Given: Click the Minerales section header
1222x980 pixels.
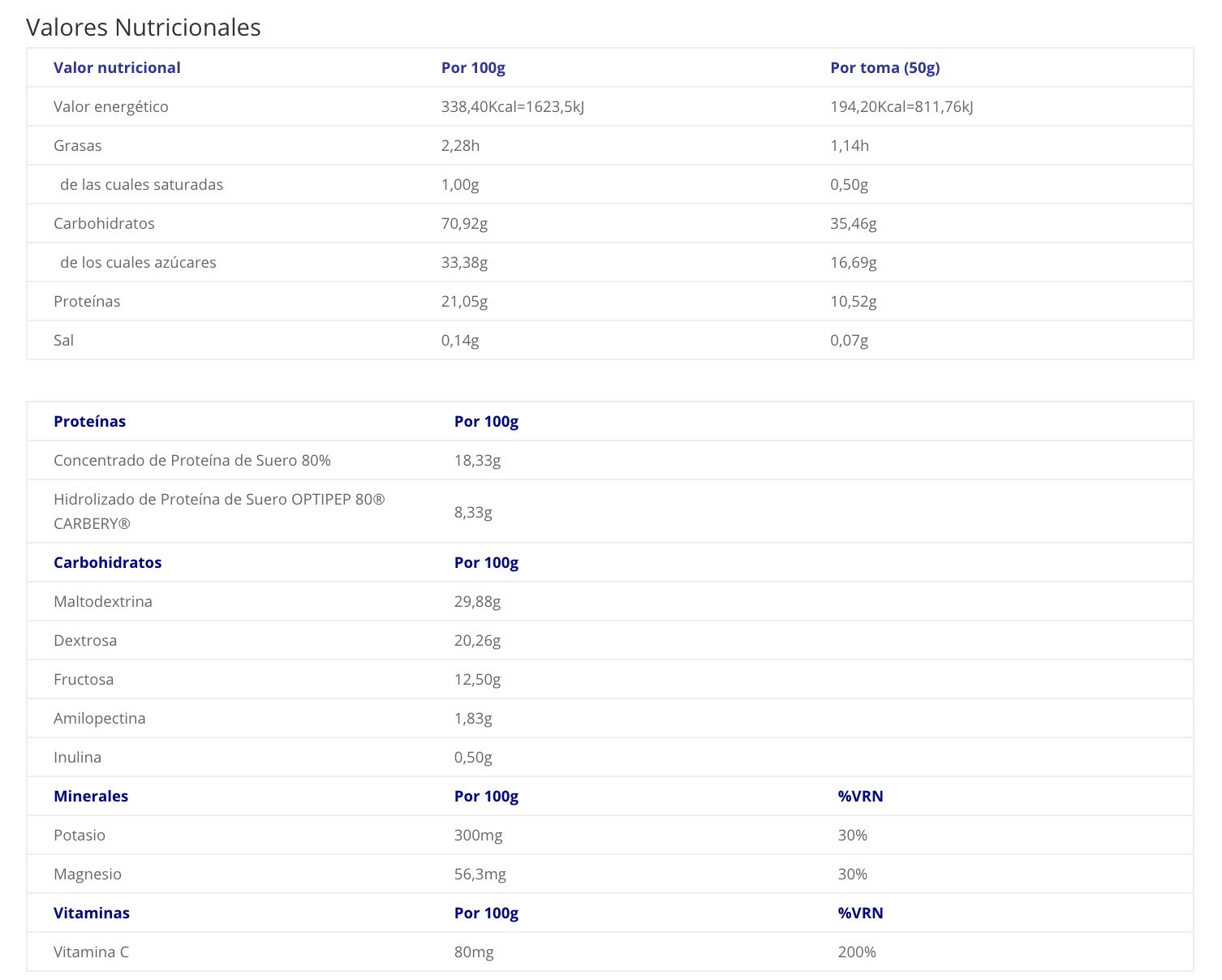Looking at the screenshot, I should tap(91, 796).
